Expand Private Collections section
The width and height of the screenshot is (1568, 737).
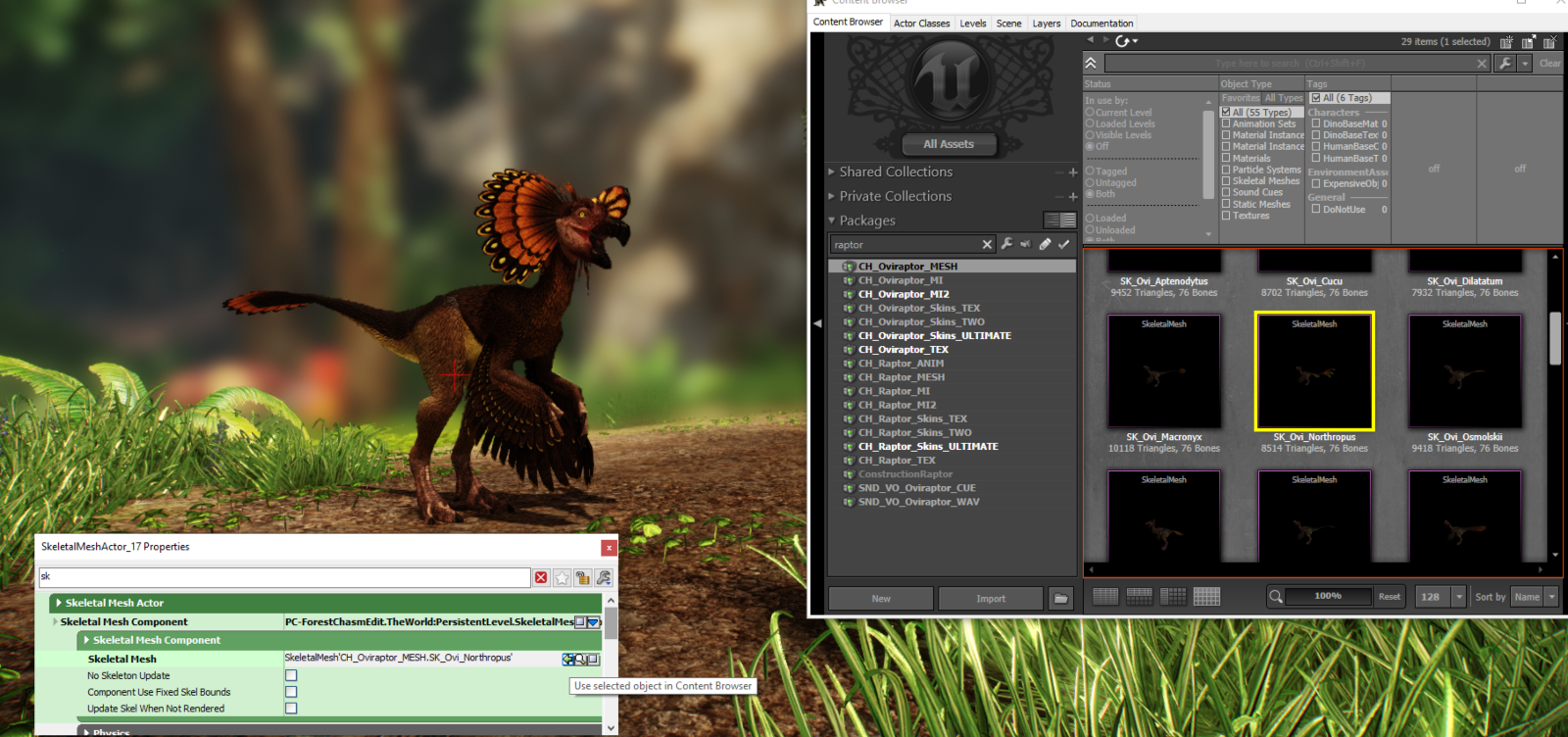pyautogui.click(x=832, y=196)
